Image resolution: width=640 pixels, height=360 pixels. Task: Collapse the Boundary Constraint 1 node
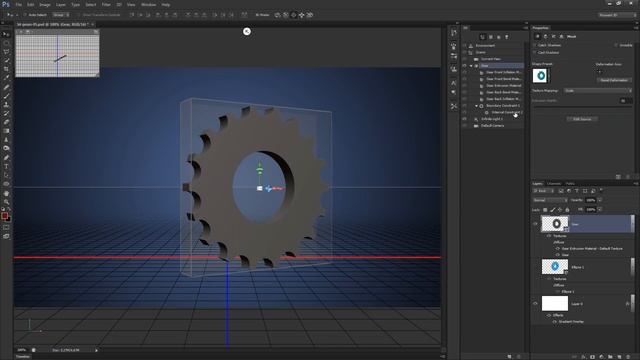[x=476, y=106]
